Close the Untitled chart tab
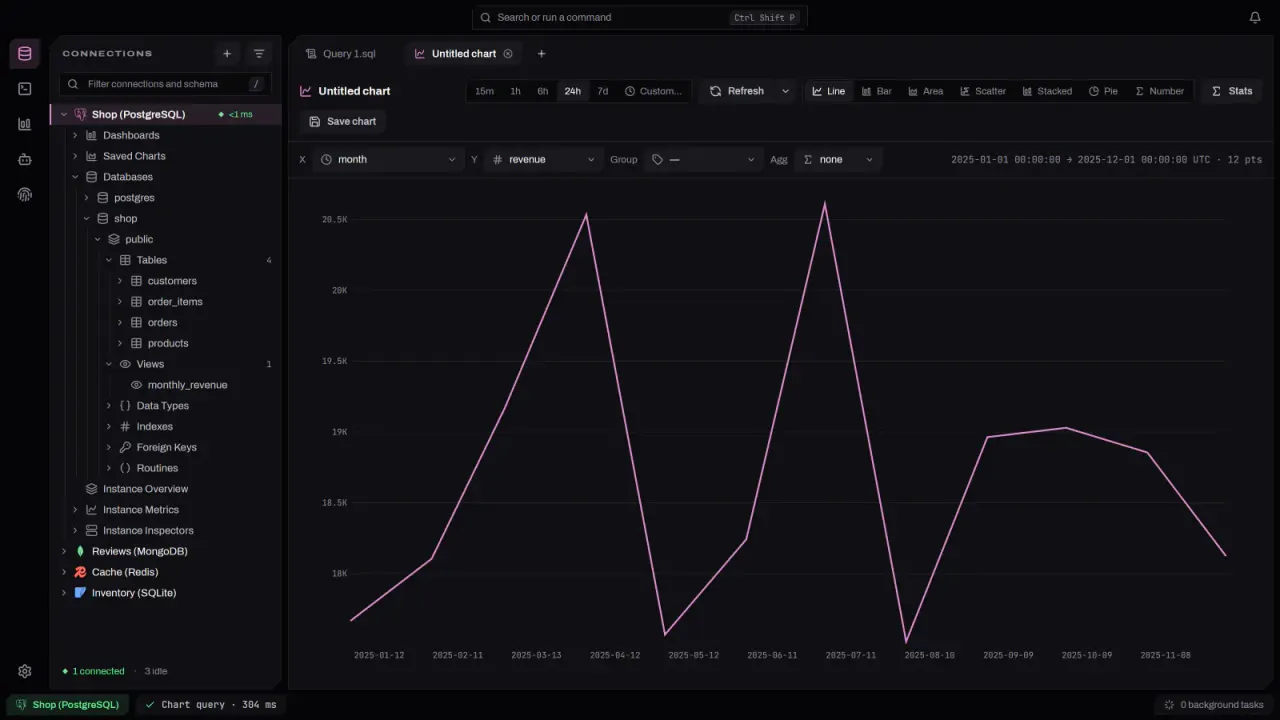This screenshot has width=1280, height=720. 508,54
